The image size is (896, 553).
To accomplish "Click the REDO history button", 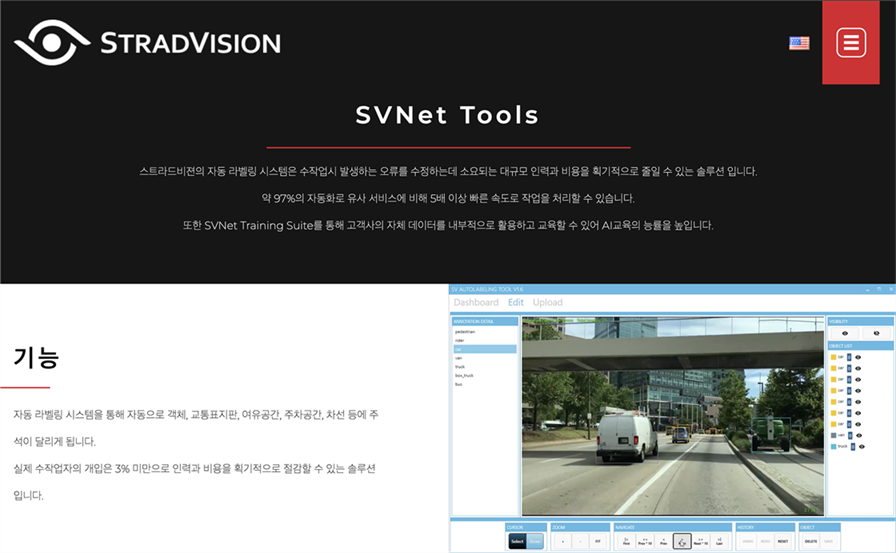I will 766,541.
